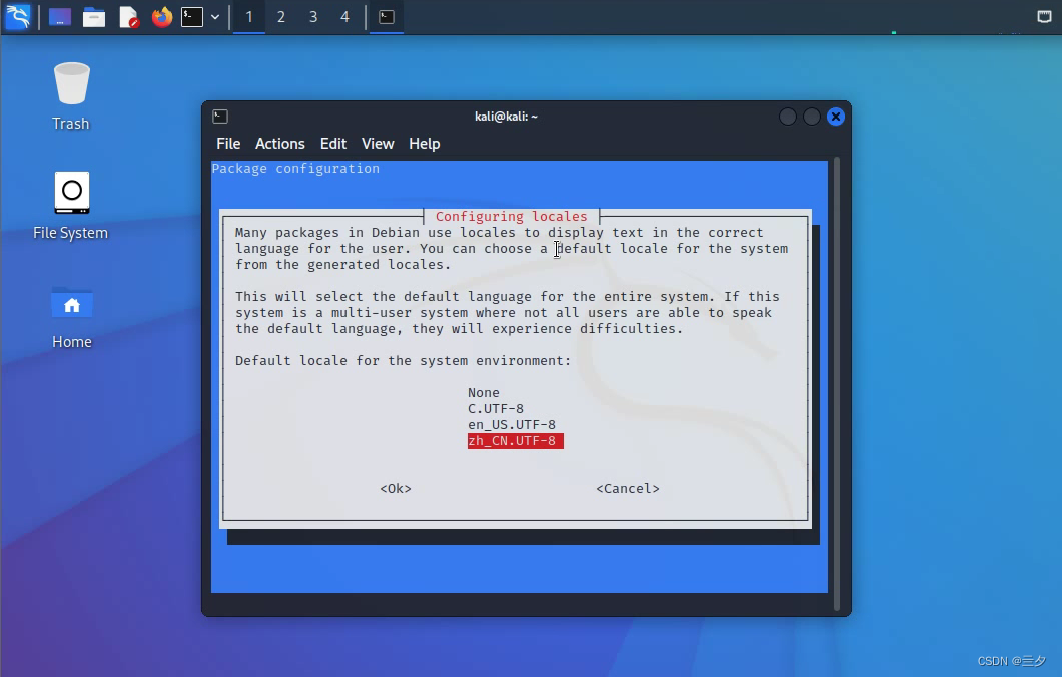Confirm locale selection with Ok
The image size is (1062, 677).
tap(396, 489)
